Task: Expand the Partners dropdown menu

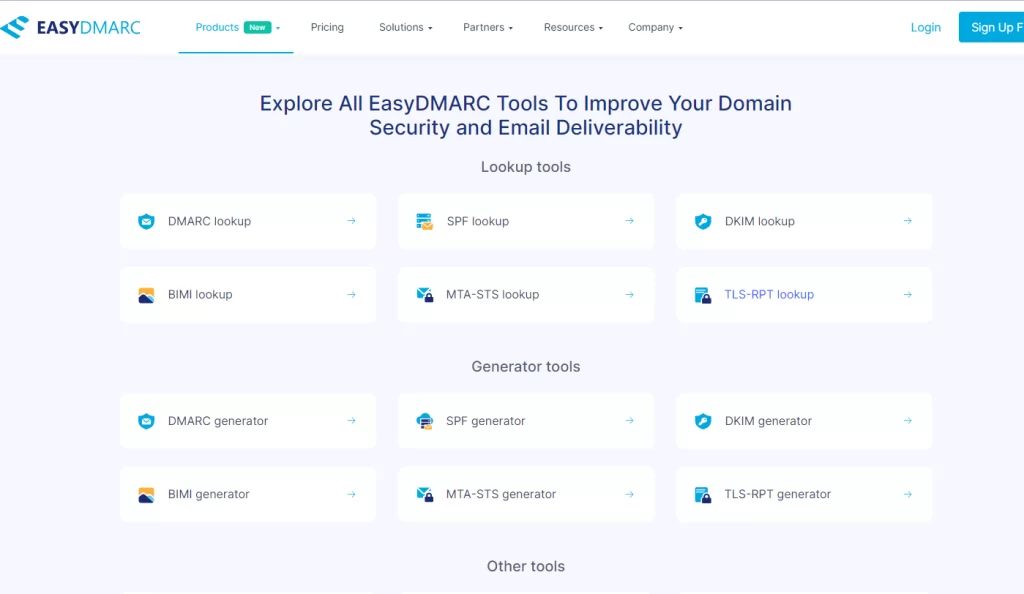Action: point(488,27)
